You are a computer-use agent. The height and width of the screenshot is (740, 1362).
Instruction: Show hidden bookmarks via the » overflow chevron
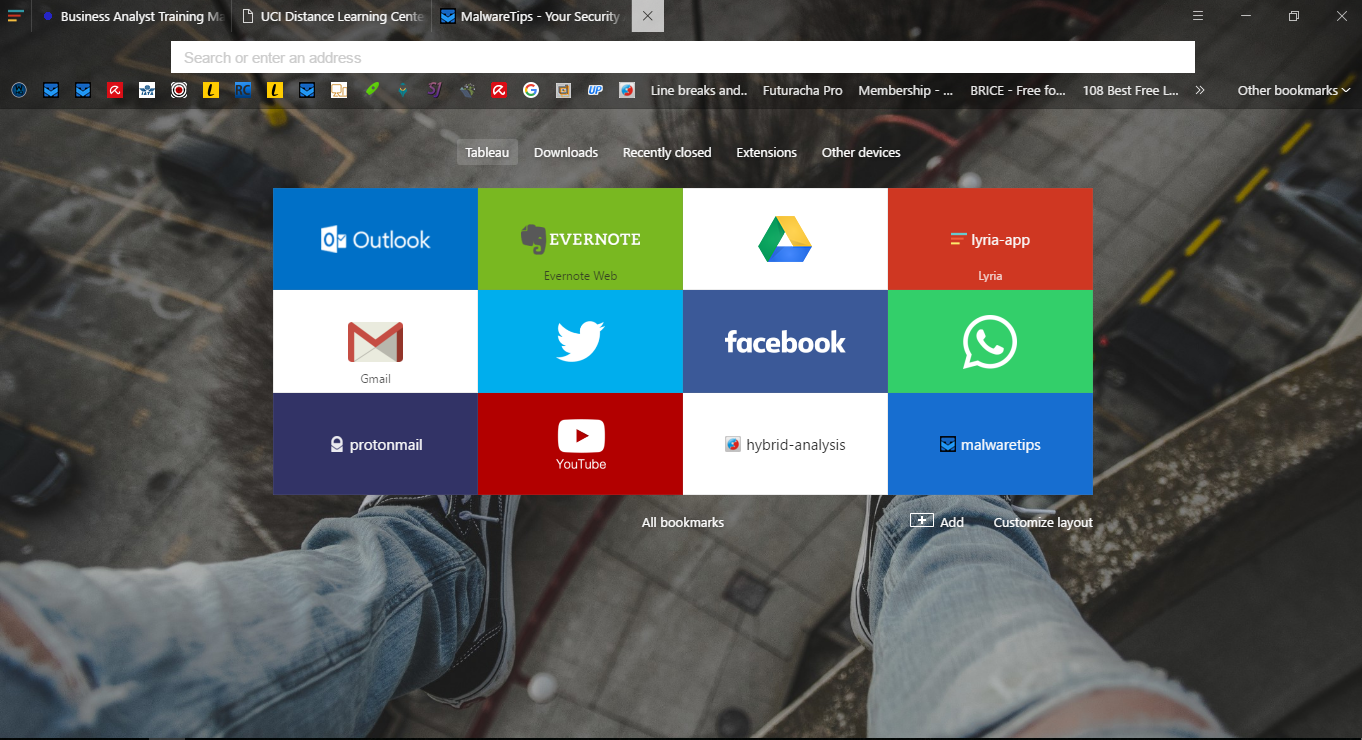point(1200,90)
